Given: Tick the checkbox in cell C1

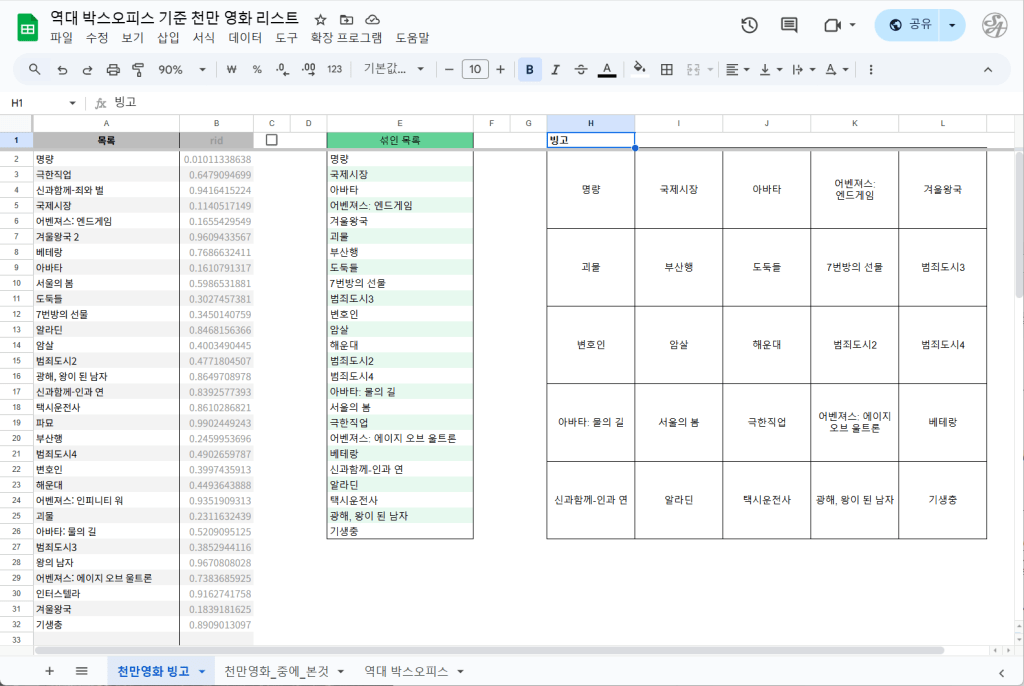Looking at the screenshot, I should [x=271, y=140].
